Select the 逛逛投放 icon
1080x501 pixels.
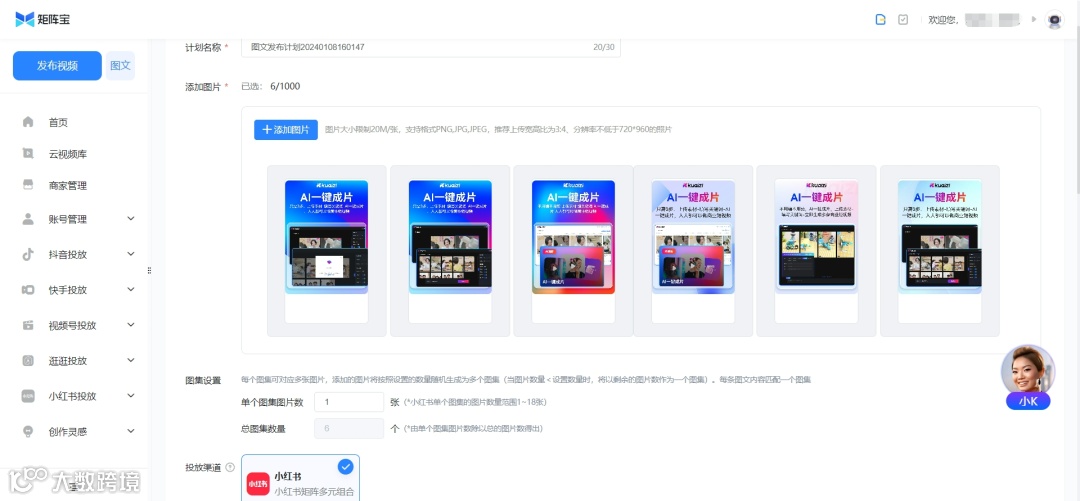[28, 360]
